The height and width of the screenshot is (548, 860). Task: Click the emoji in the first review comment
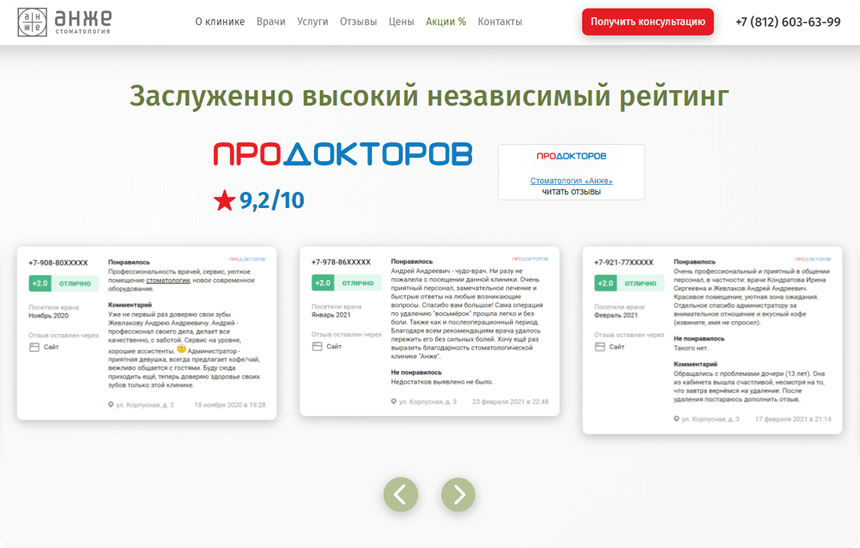181,349
